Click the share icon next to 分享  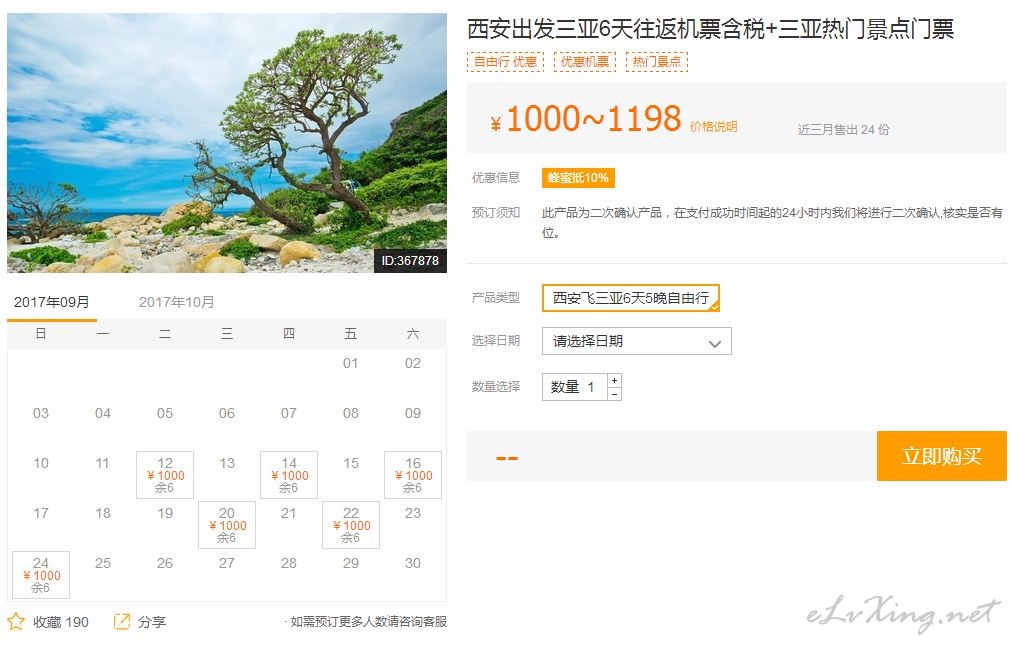coord(121,621)
